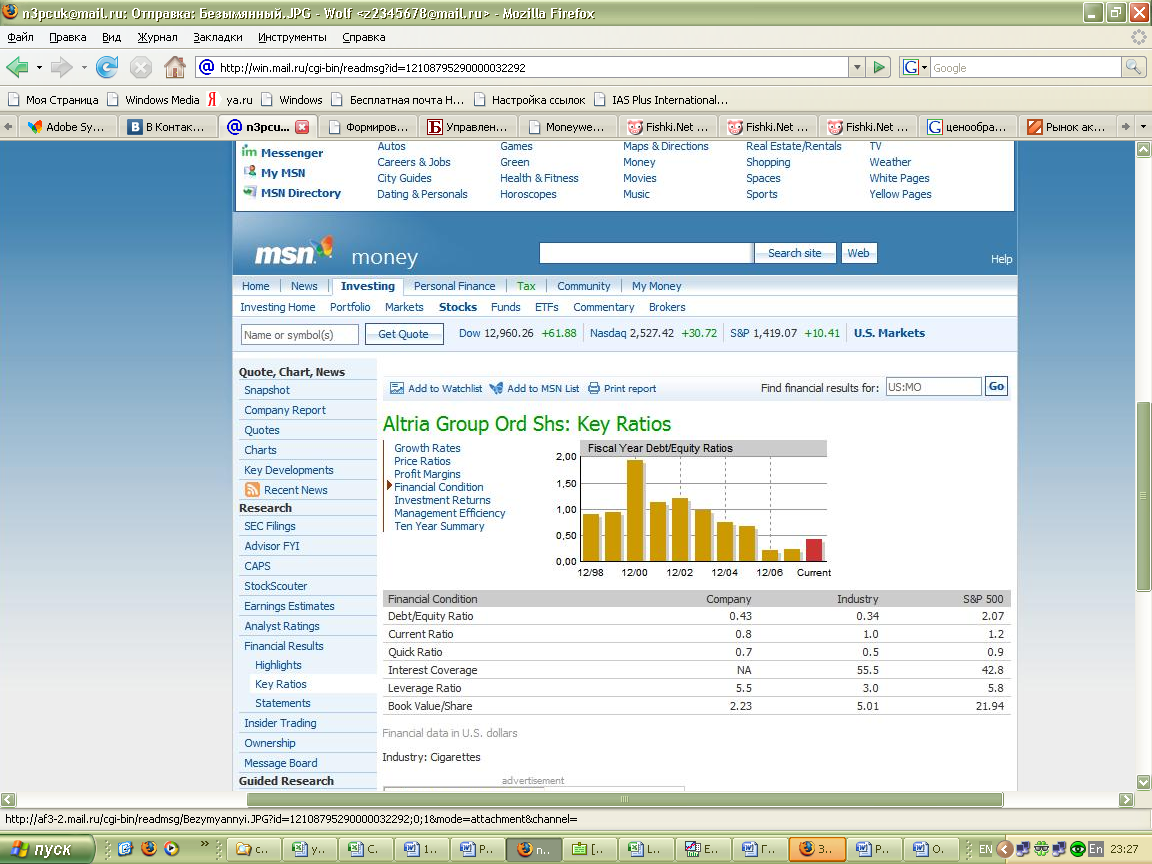The image size is (1152, 864).
Task: Click the forward navigation arrow
Action: tap(62, 68)
